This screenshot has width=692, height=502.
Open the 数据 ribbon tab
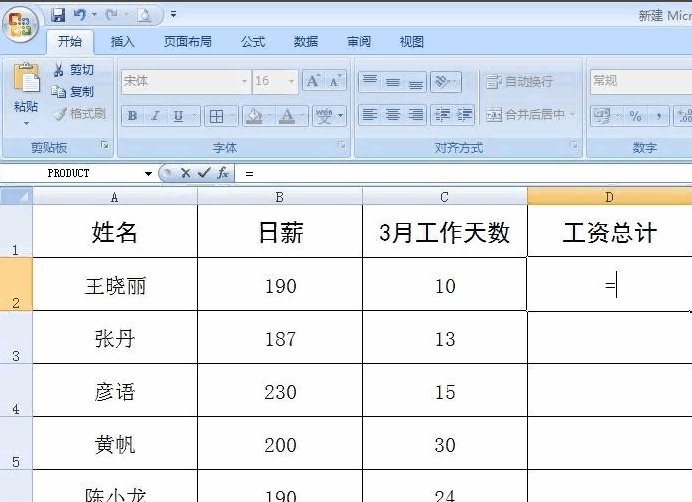(x=306, y=42)
